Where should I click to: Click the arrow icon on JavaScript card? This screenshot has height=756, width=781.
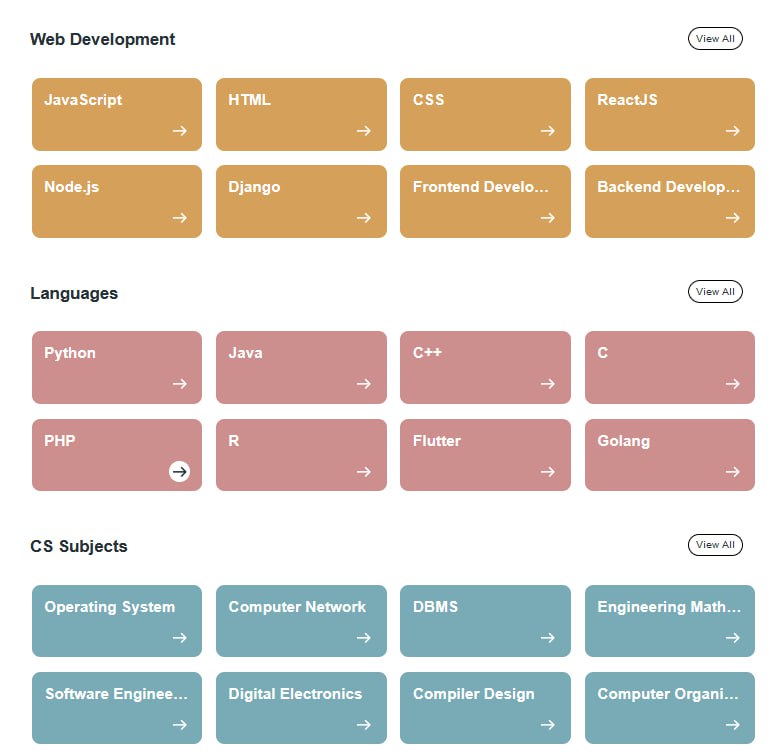tap(179, 131)
